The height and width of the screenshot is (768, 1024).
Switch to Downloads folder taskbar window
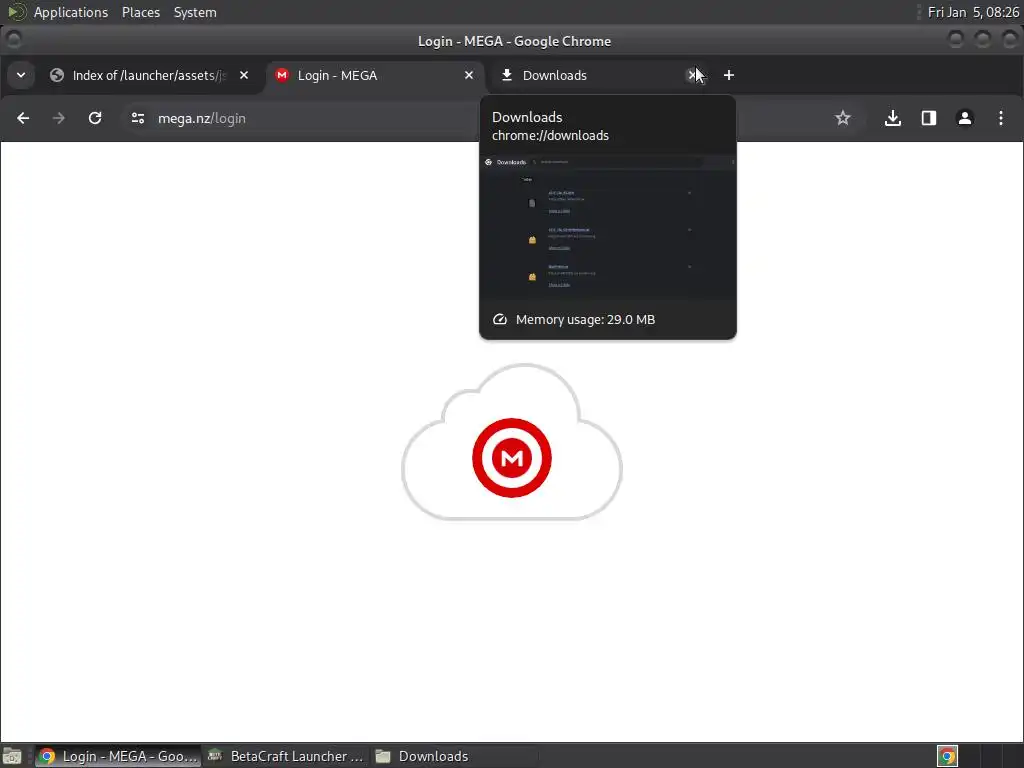click(x=454, y=756)
